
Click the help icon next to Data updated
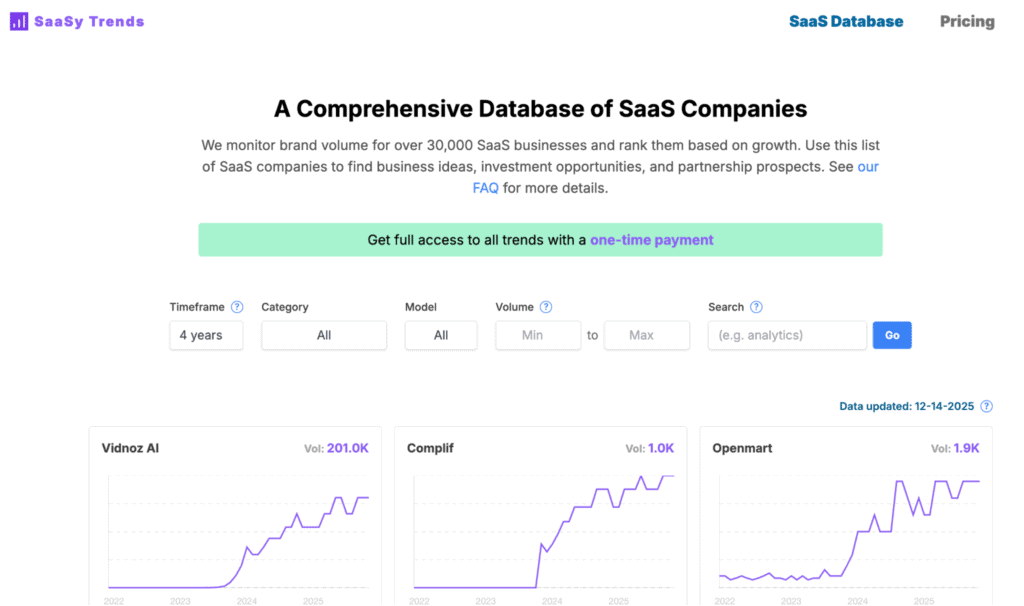[x=986, y=406]
